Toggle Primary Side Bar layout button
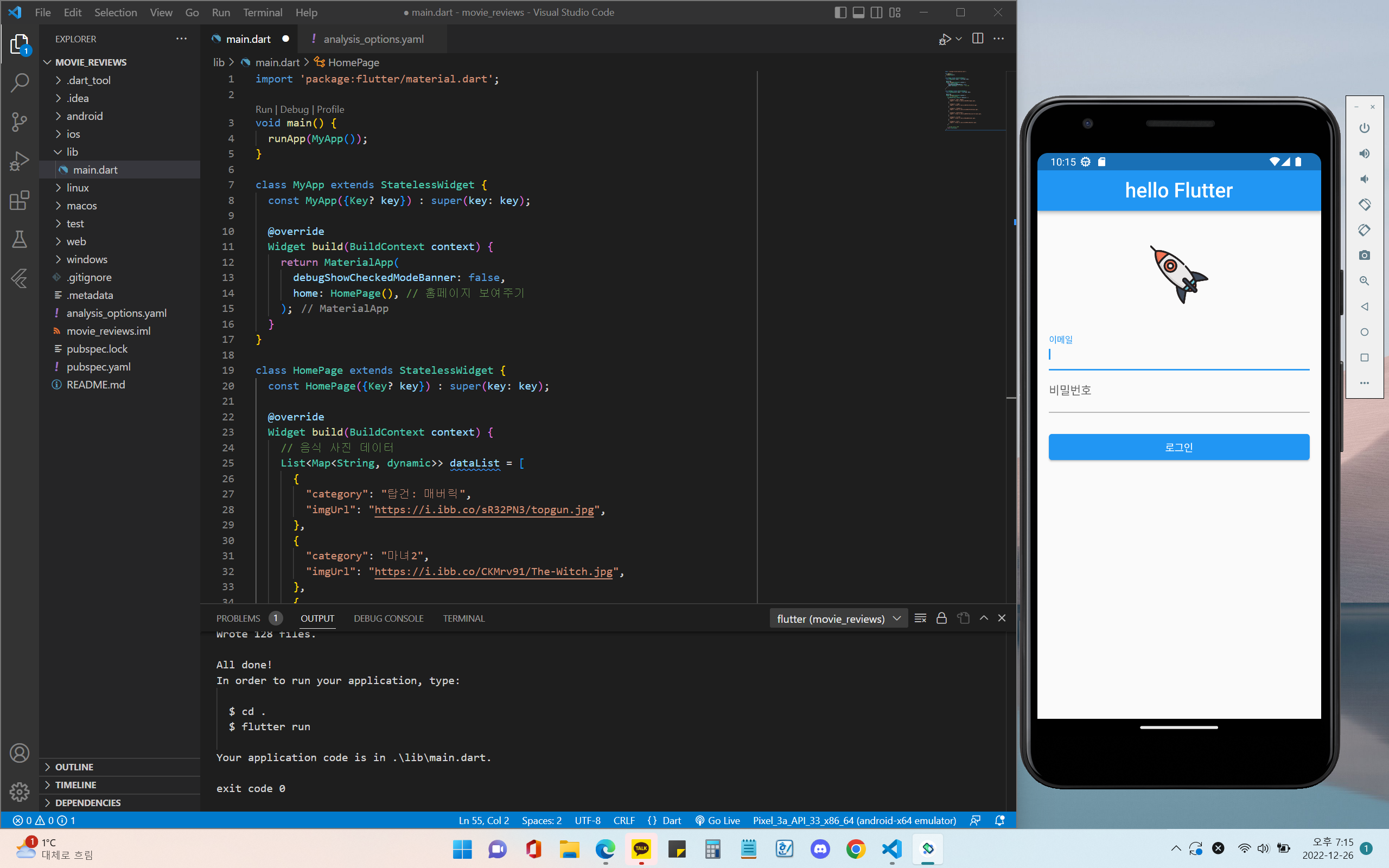Viewport: 1389px width, 868px height. click(x=840, y=12)
